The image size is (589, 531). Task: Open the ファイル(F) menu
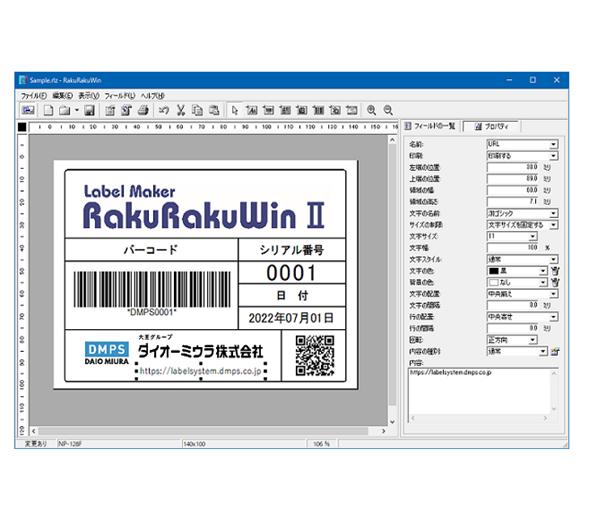click(x=33, y=96)
